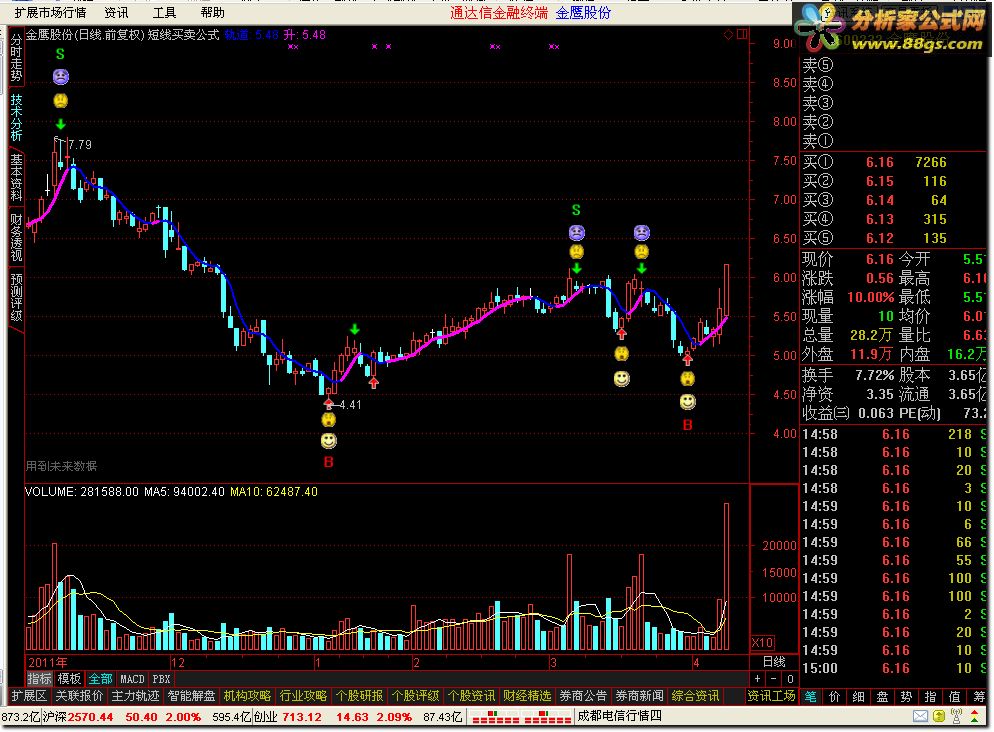
Task: Click the 换手 7.72% turnover value
Action: [875, 375]
